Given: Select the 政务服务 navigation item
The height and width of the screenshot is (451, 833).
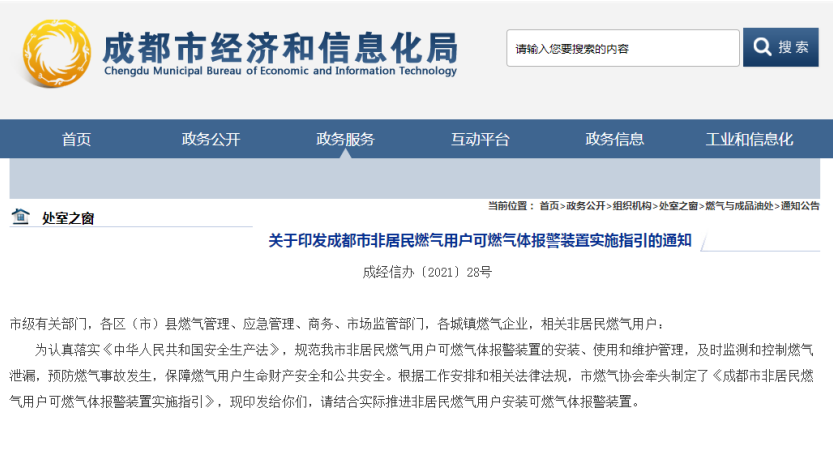Looking at the screenshot, I should point(345,139).
